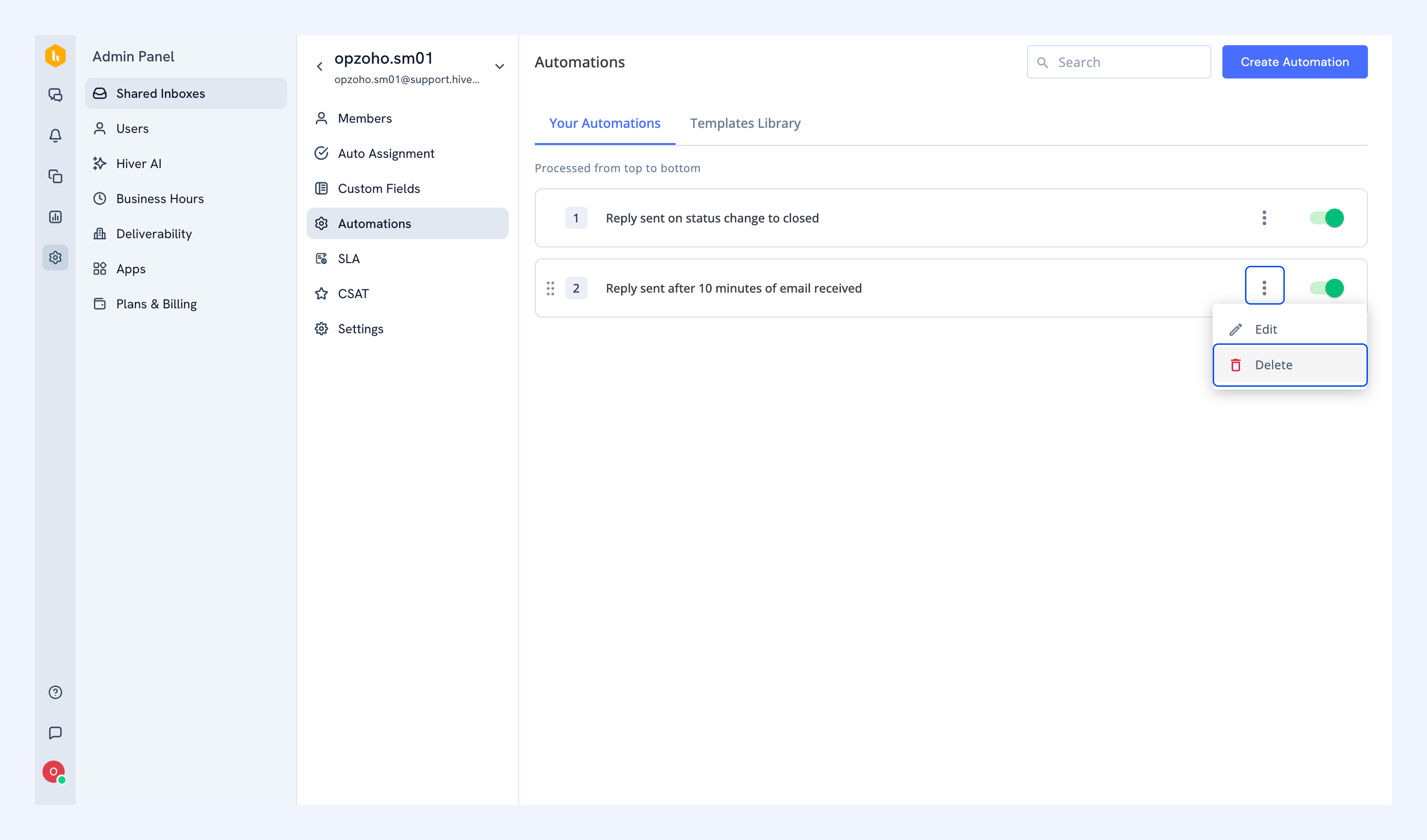Click the Hiver logo icon
Image resolution: width=1427 pixels, height=840 pixels.
coord(55,56)
